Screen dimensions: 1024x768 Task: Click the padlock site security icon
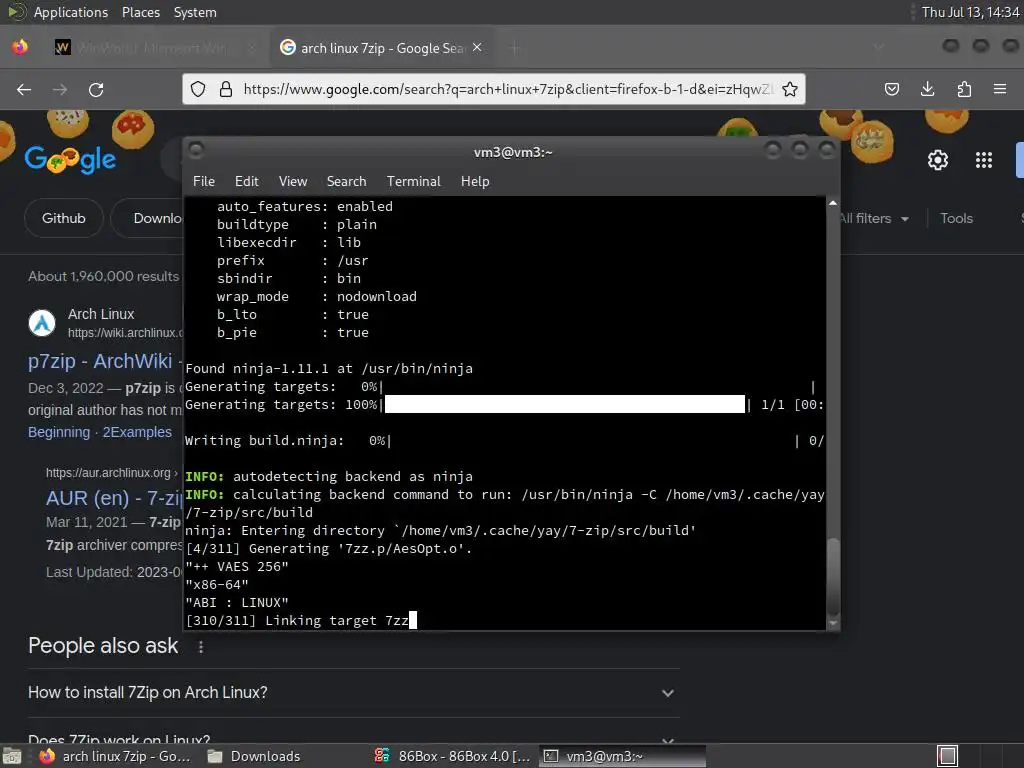click(x=226, y=89)
